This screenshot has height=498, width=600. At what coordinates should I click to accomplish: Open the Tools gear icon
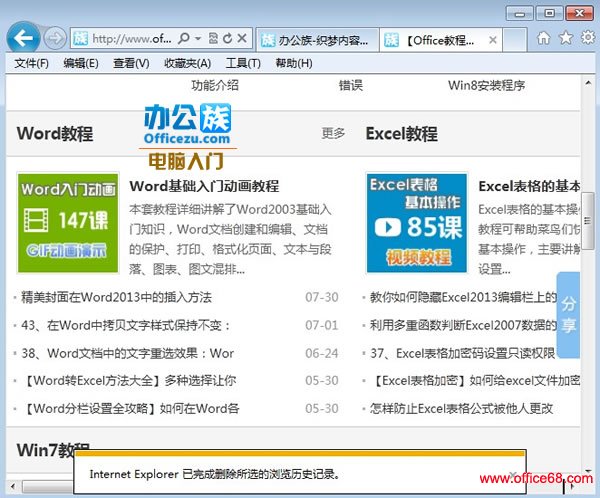point(588,38)
